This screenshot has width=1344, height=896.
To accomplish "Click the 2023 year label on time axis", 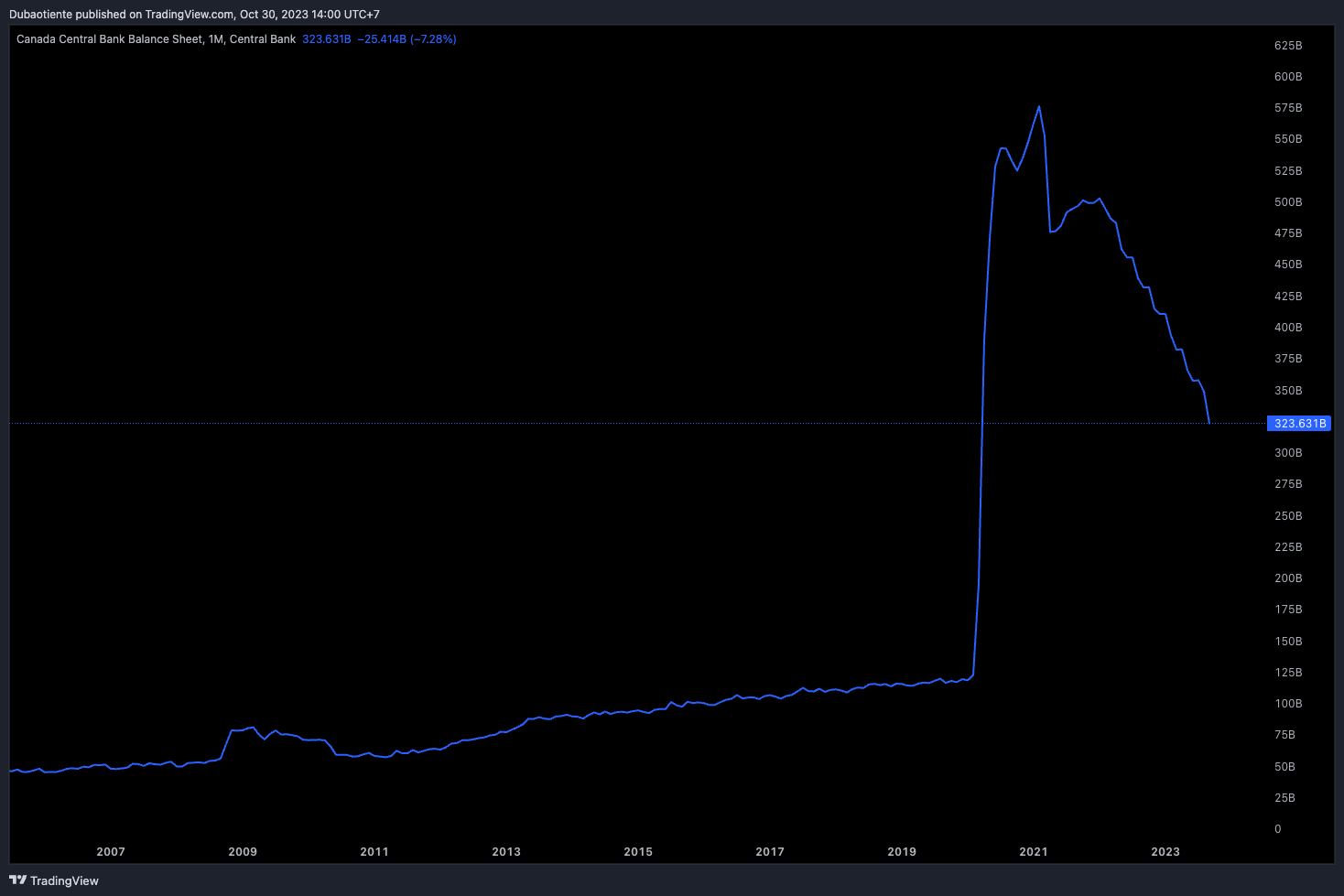I will 1165,852.
